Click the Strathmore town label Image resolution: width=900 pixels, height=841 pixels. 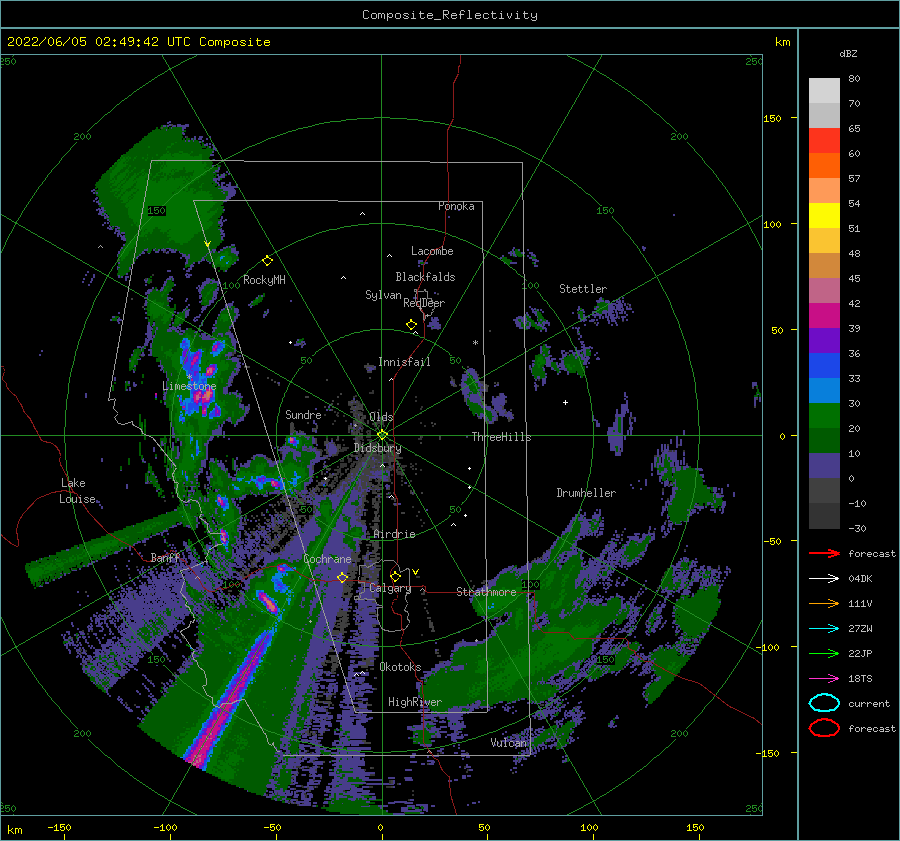(x=486, y=592)
